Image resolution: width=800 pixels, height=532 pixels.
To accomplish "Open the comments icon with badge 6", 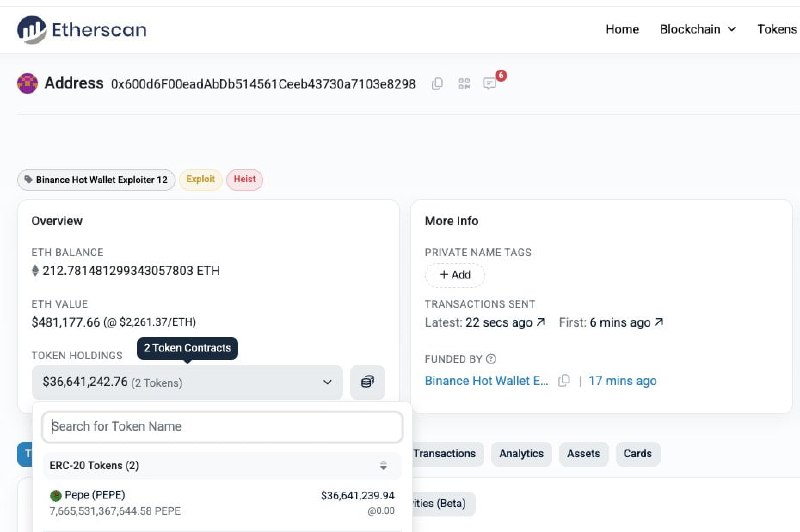I will pyautogui.click(x=490, y=83).
